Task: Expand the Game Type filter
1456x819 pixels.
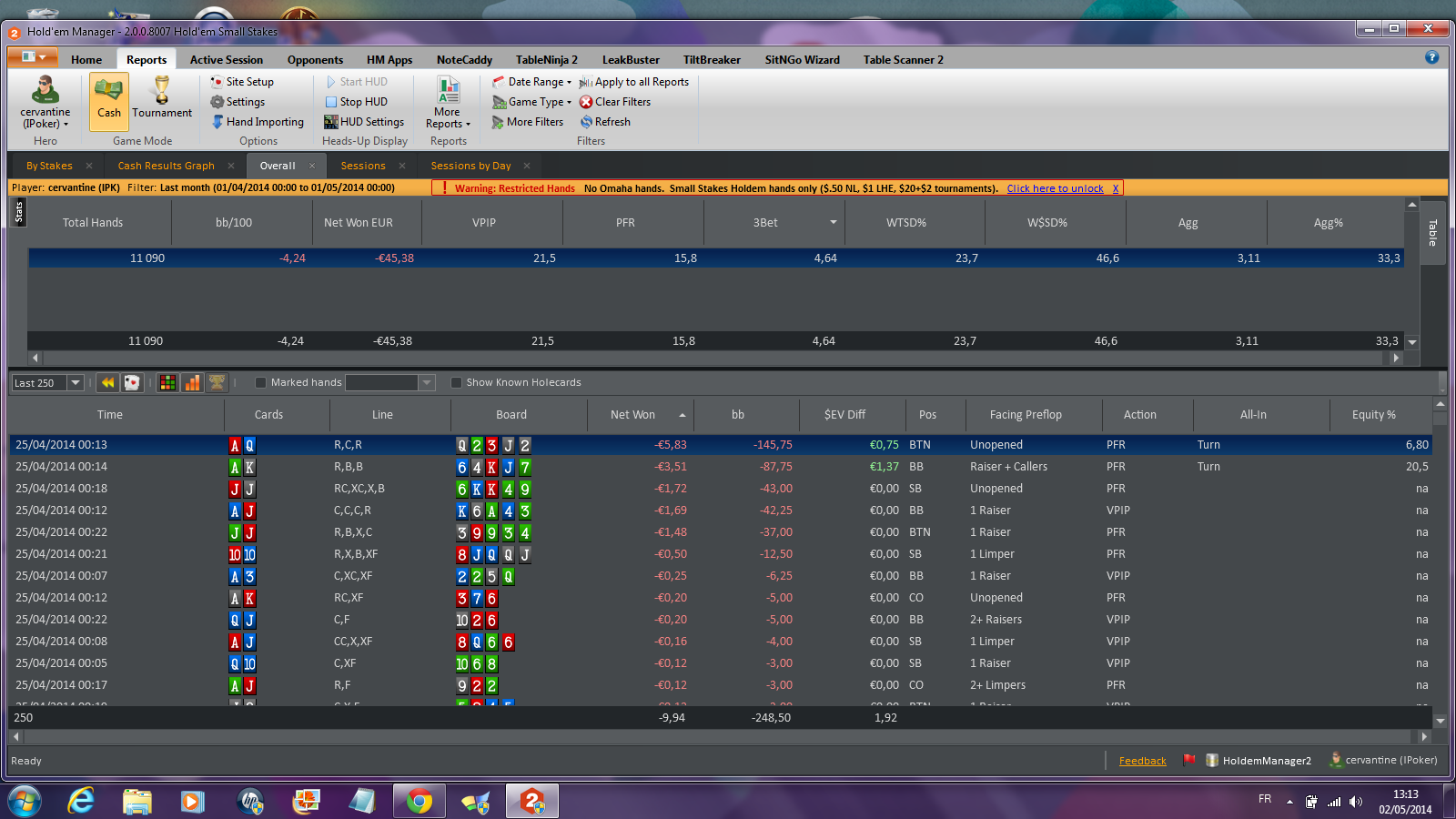Action: tap(531, 102)
